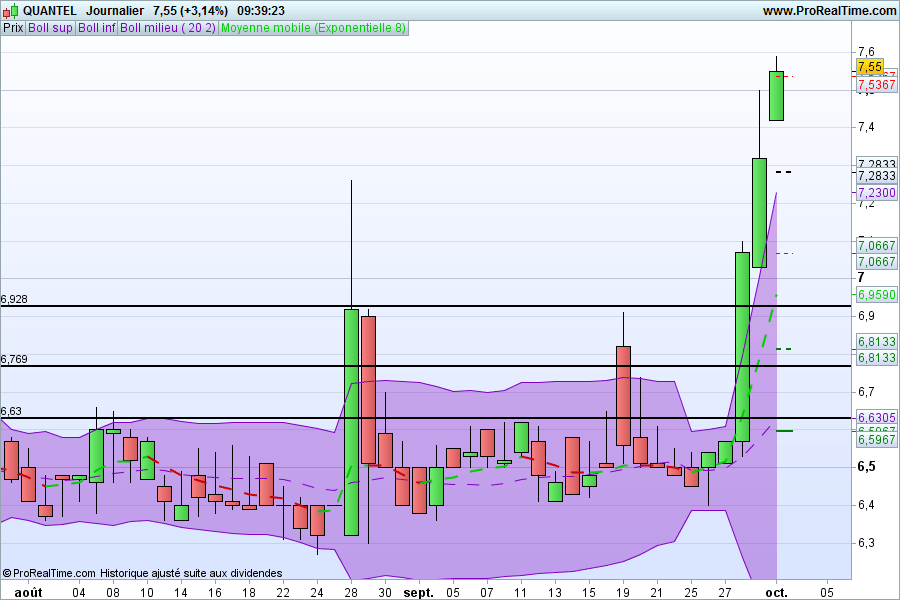Select the purple 7,2300 Bollinger label

tap(876, 192)
